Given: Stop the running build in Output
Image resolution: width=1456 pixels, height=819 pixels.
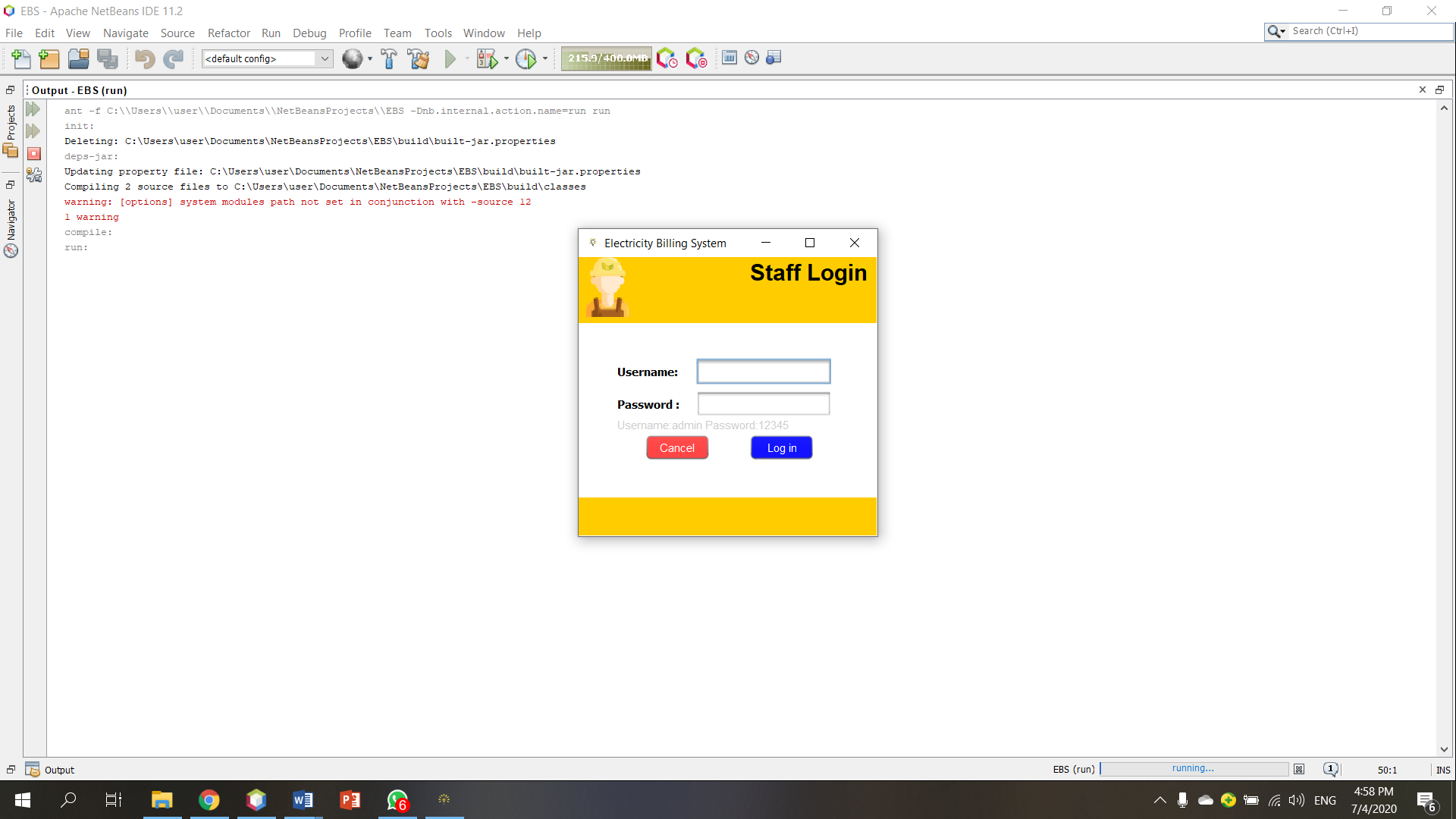Looking at the screenshot, I should pyautogui.click(x=34, y=154).
